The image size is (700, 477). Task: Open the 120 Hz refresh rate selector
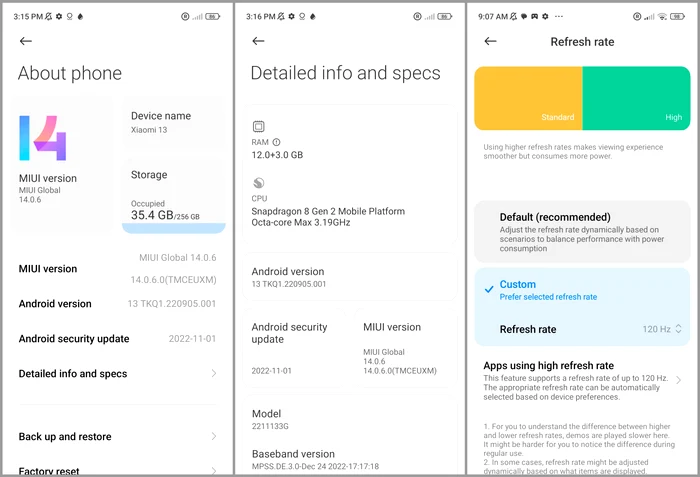662,329
